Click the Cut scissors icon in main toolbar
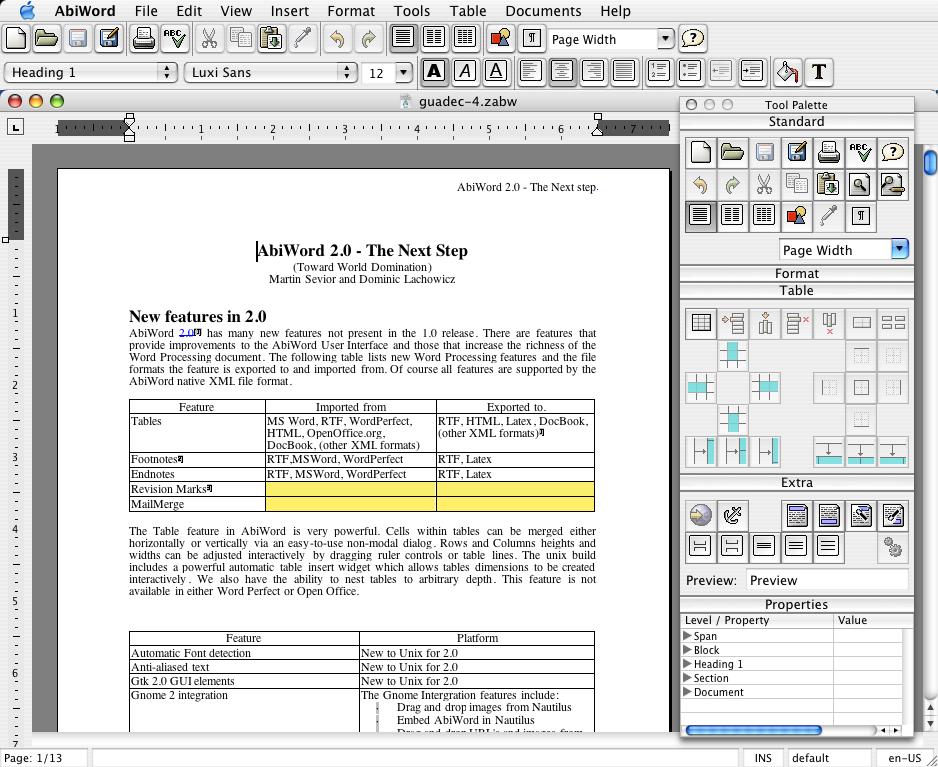 [x=209, y=39]
